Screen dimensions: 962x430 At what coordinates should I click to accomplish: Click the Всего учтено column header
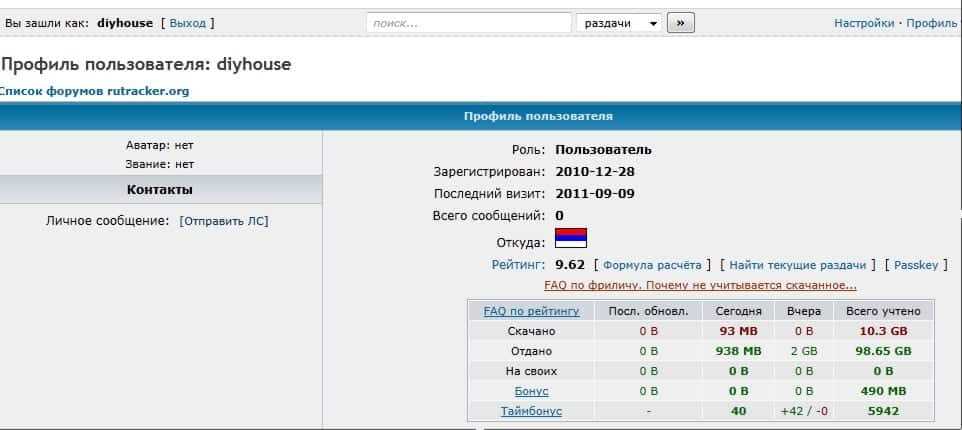point(883,311)
